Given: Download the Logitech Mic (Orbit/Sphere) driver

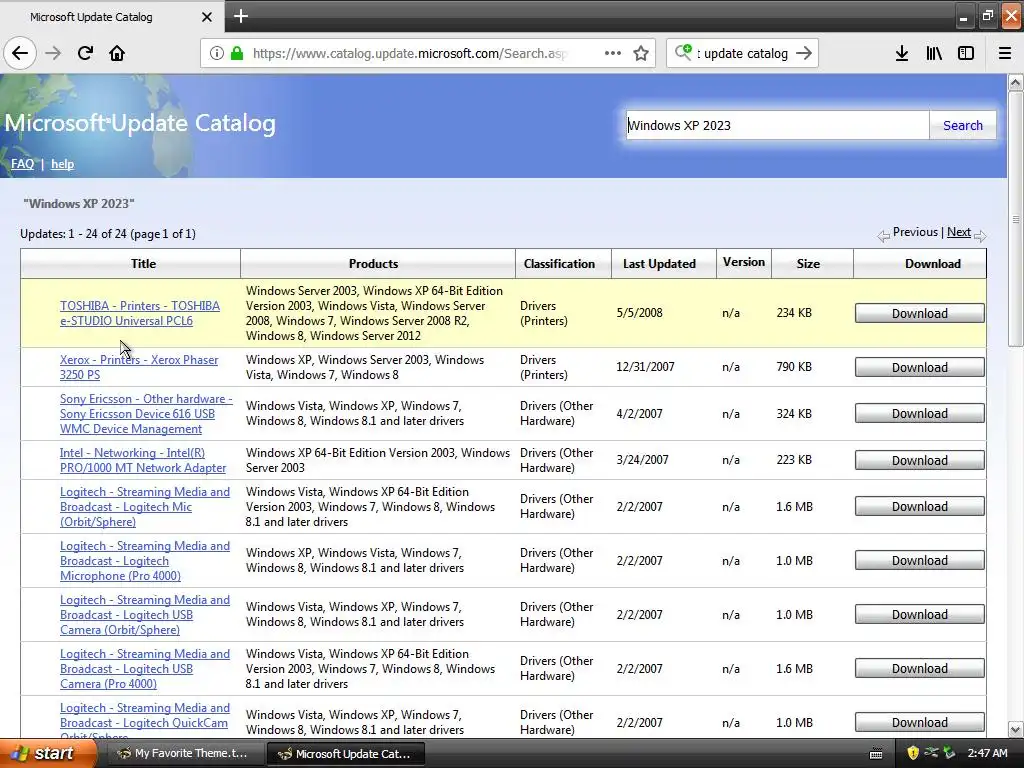Looking at the screenshot, I should (920, 507).
